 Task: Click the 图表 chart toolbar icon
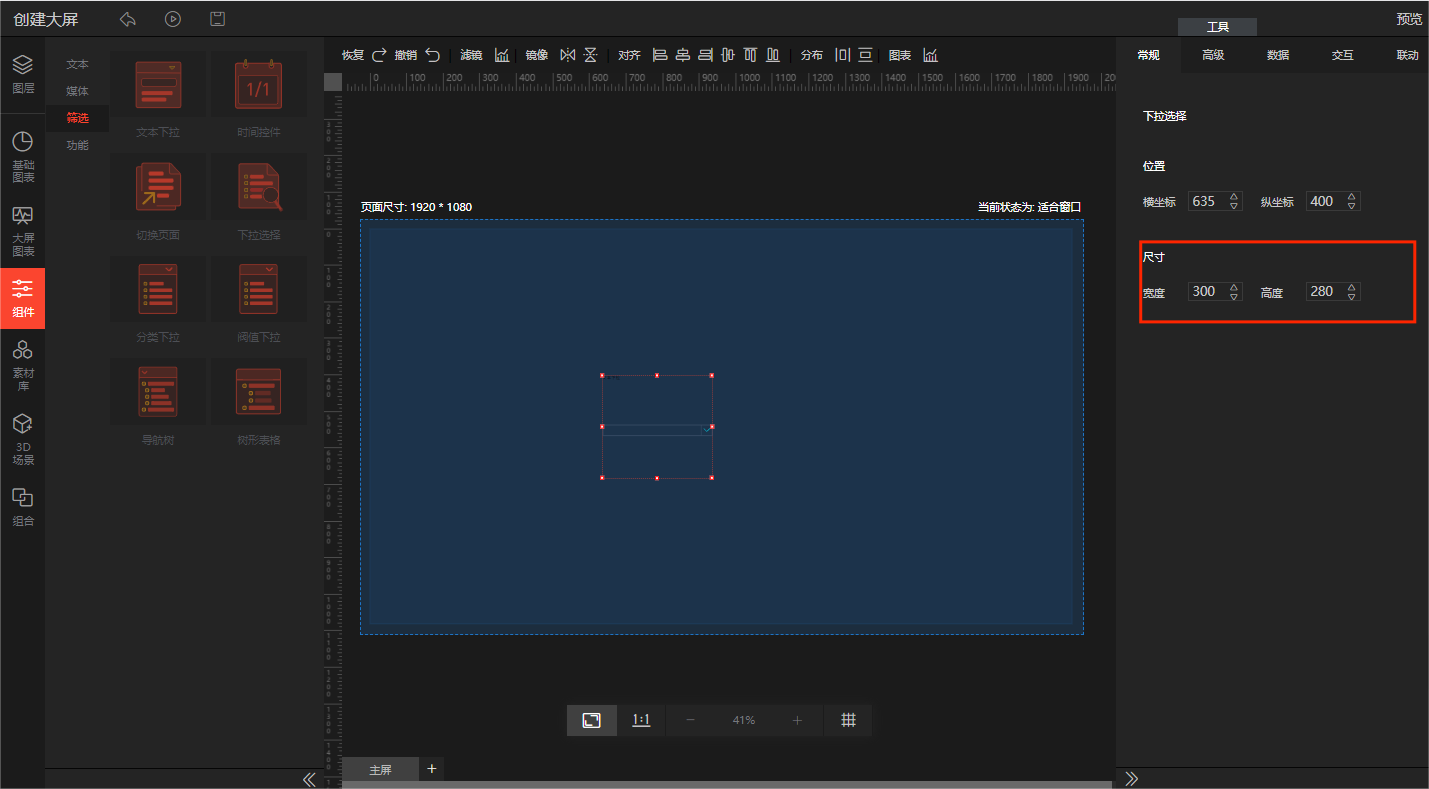click(930, 55)
